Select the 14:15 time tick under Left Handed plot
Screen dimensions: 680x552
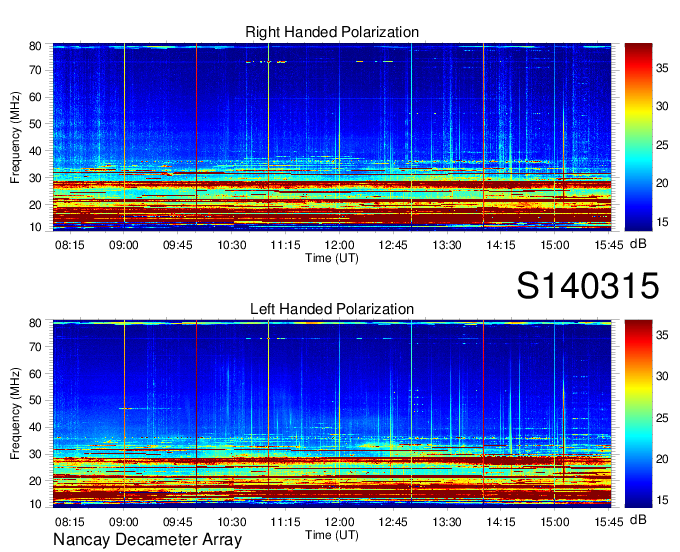(x=501, y=522)
